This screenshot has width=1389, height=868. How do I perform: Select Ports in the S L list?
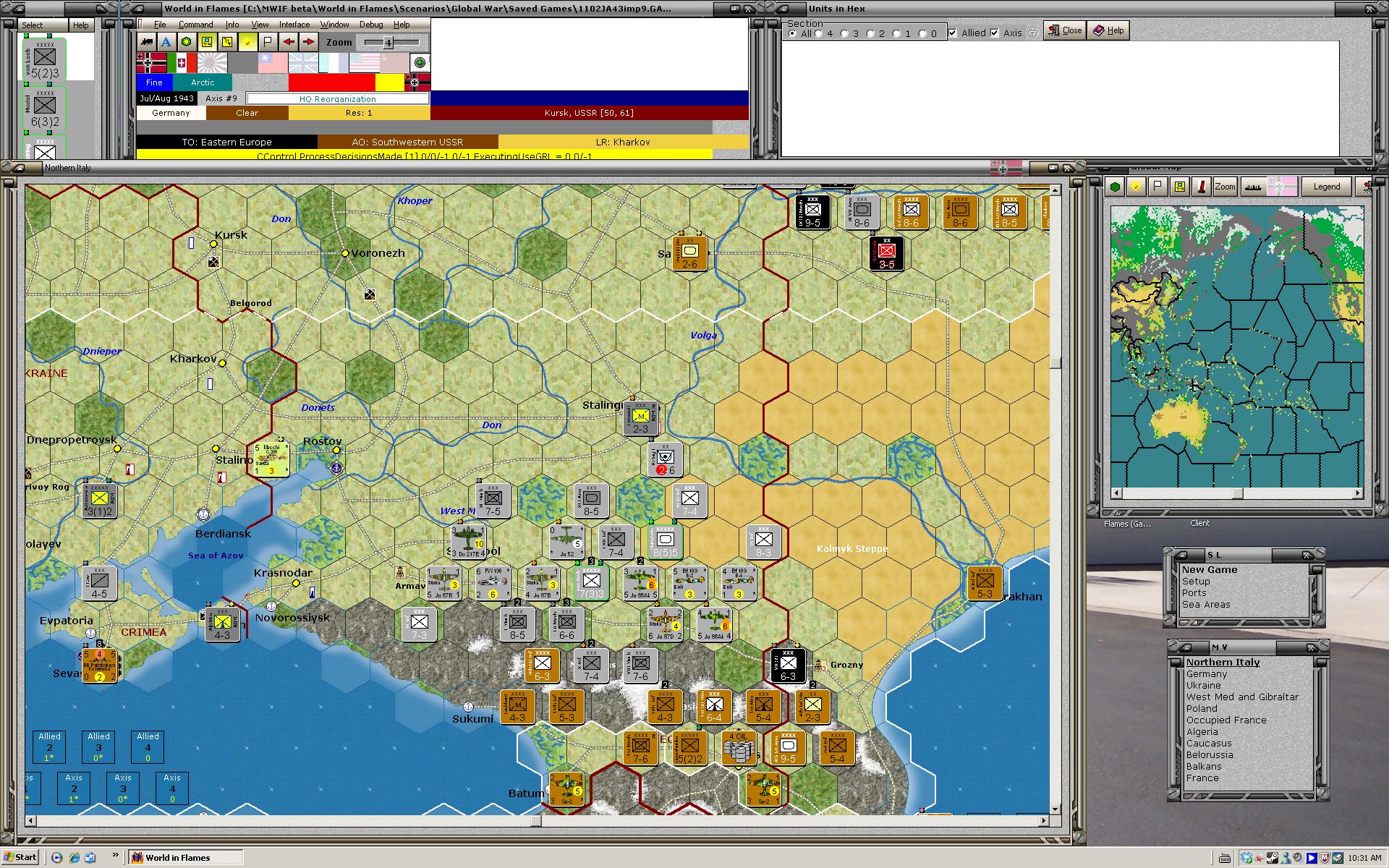point(1194,592)
